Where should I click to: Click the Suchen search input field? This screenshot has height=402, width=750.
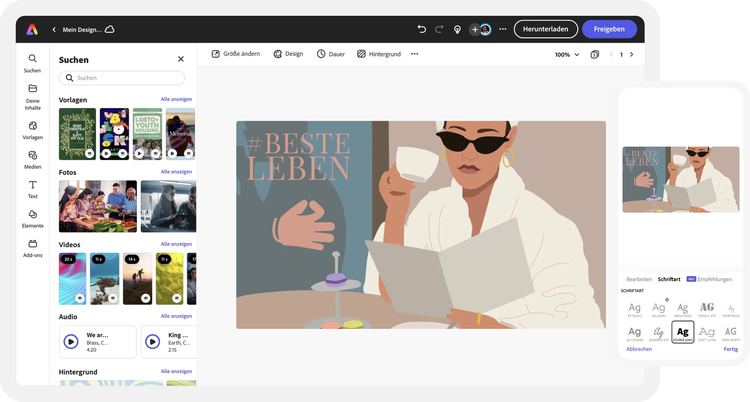click(x=122, y=78)
